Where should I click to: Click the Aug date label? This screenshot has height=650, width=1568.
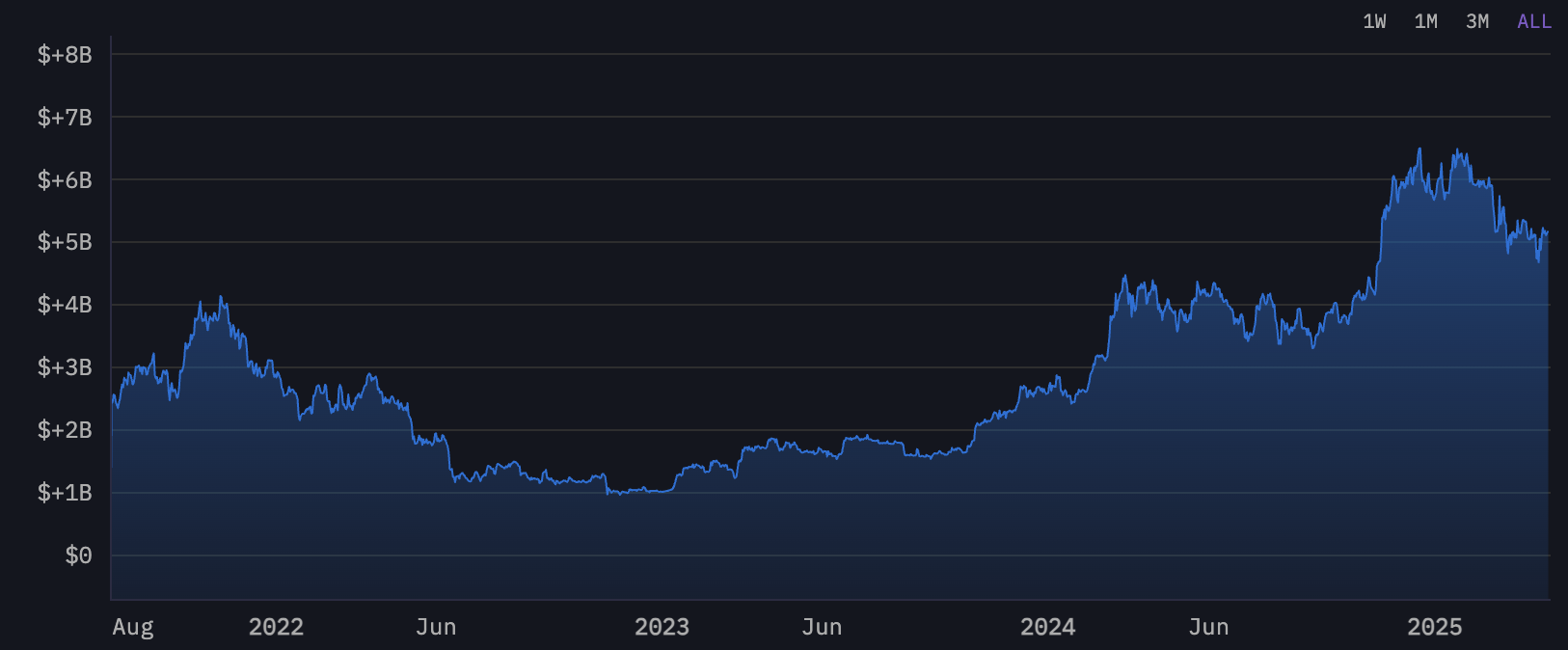pyautogui.click(x=133, y=627)
